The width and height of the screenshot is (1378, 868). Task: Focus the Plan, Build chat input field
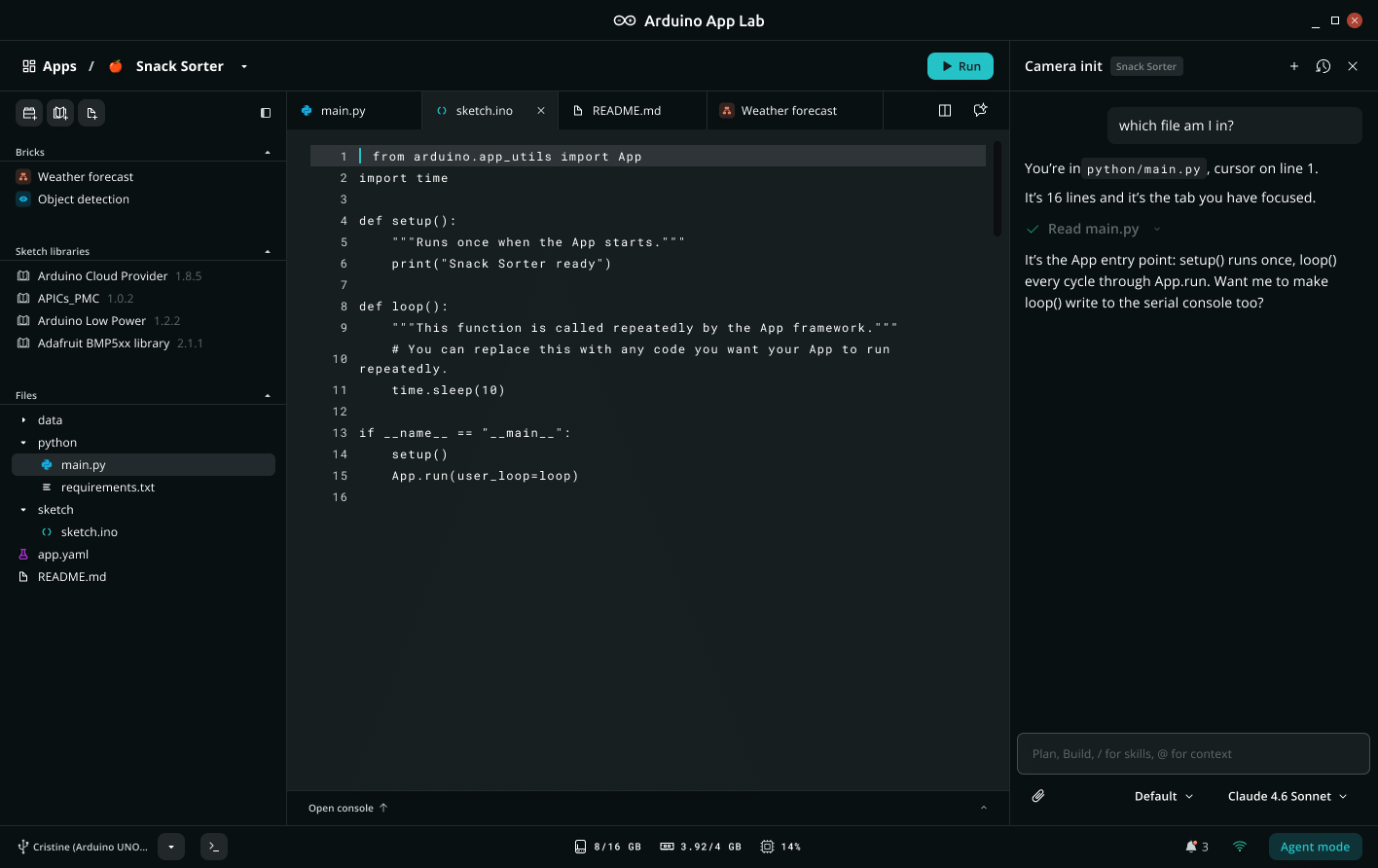pyautogui.click(x=1193, y=753)
